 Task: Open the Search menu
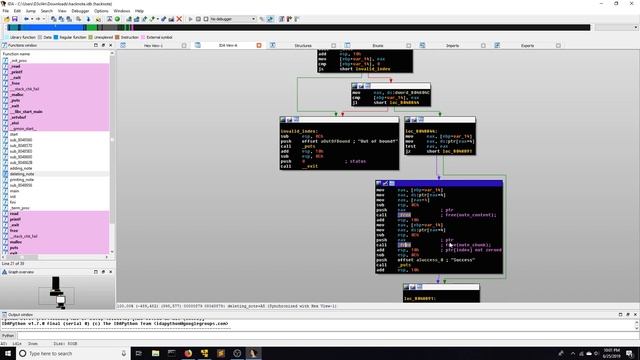(47, 11)
